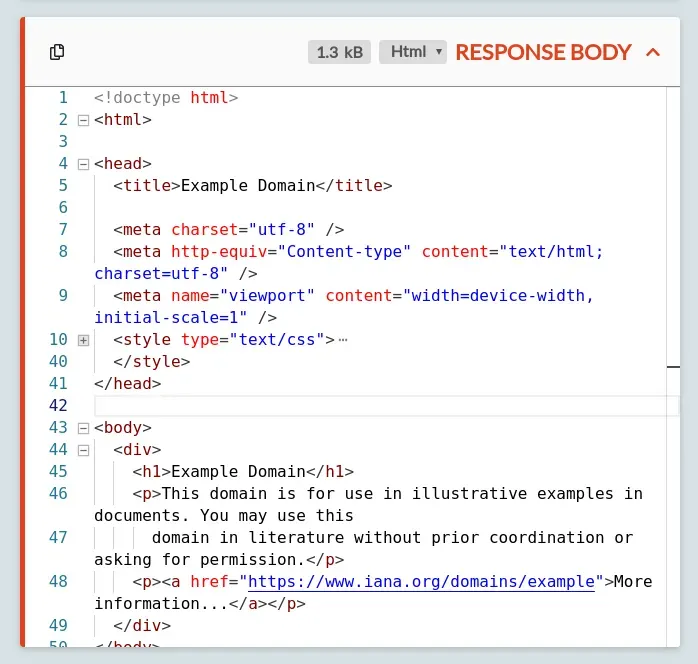Image resolution: width=698 pixels, height=664 pixels.
Task: Click the closing </style> tag
Action: point(152,362)
